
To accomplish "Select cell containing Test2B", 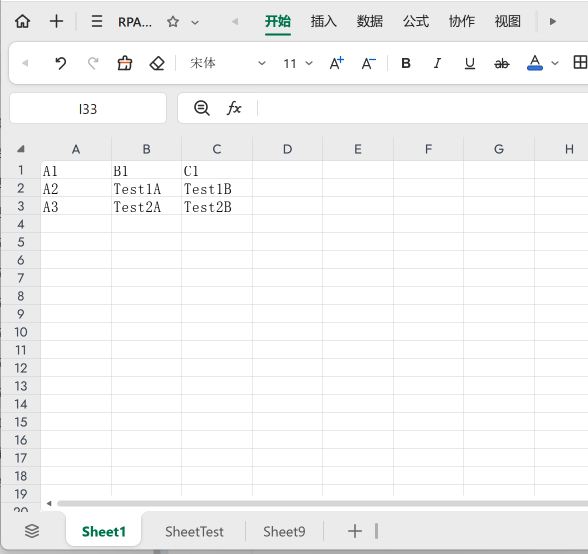I will click(217, 206).
